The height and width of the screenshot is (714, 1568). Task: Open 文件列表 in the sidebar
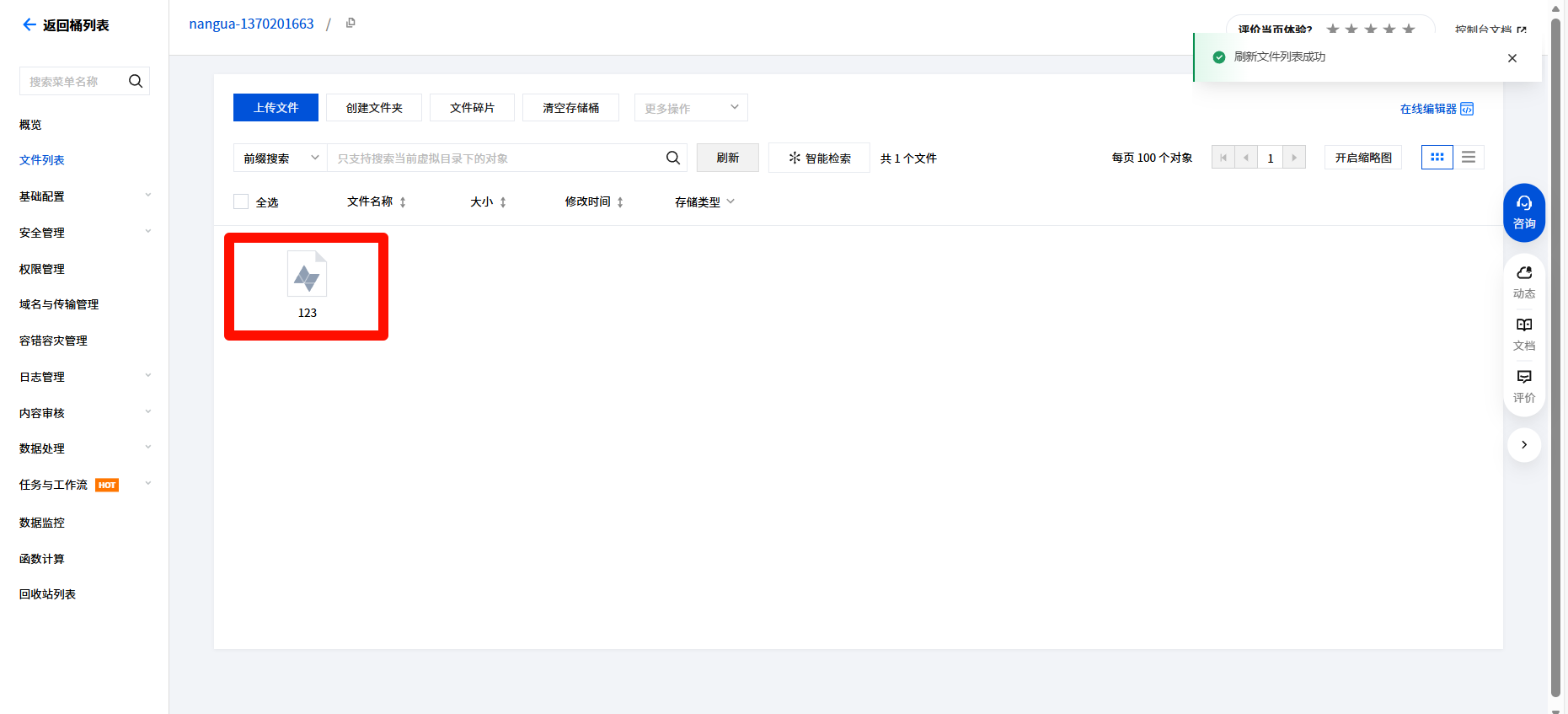point(42,160)
